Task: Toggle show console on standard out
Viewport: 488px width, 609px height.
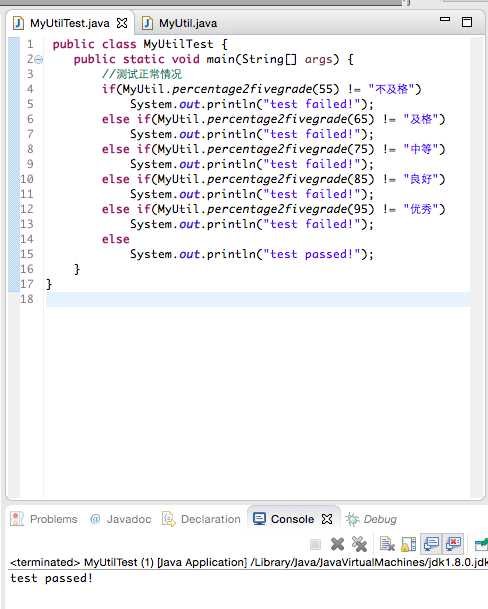Action: 431,544
